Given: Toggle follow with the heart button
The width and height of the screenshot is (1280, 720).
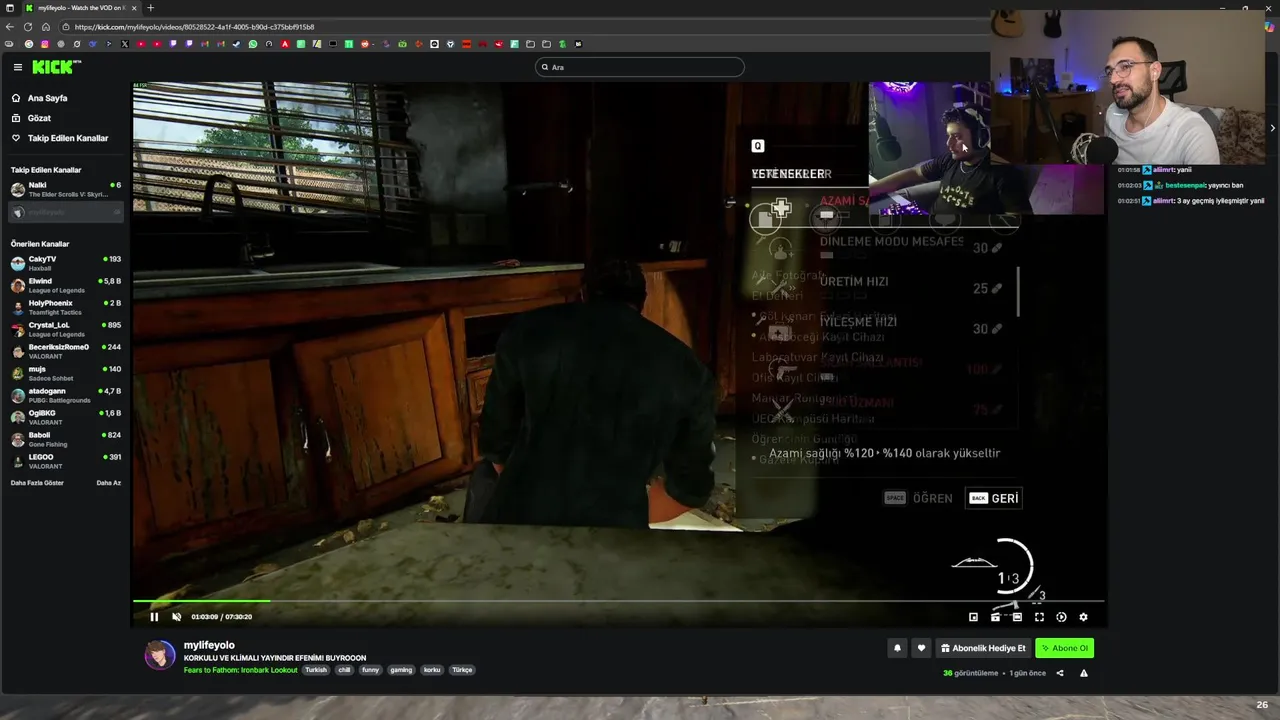Looking at the screenshot, I should coord(922,648).
